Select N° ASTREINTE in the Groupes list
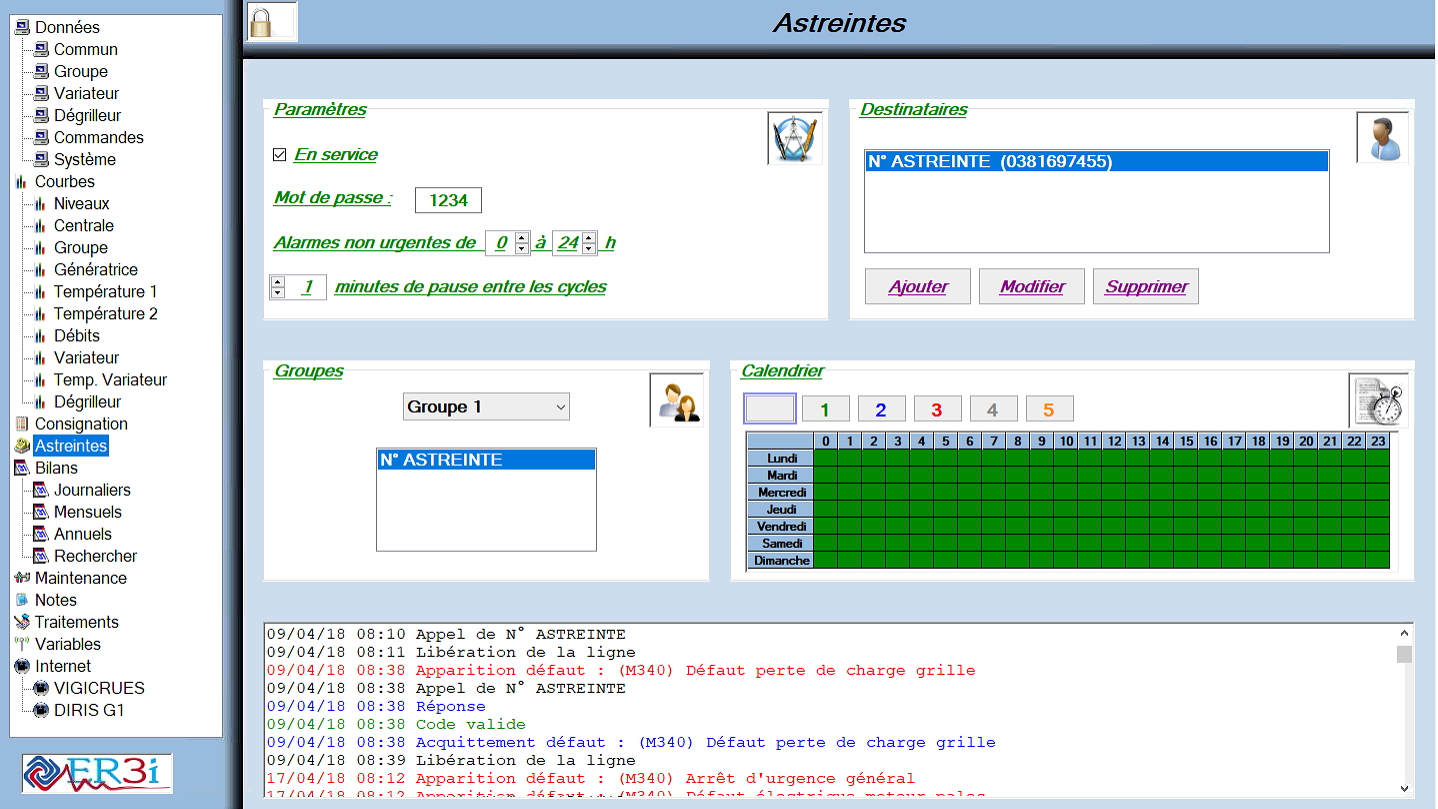Screen dimensions: 1438x809 point(486,460)
